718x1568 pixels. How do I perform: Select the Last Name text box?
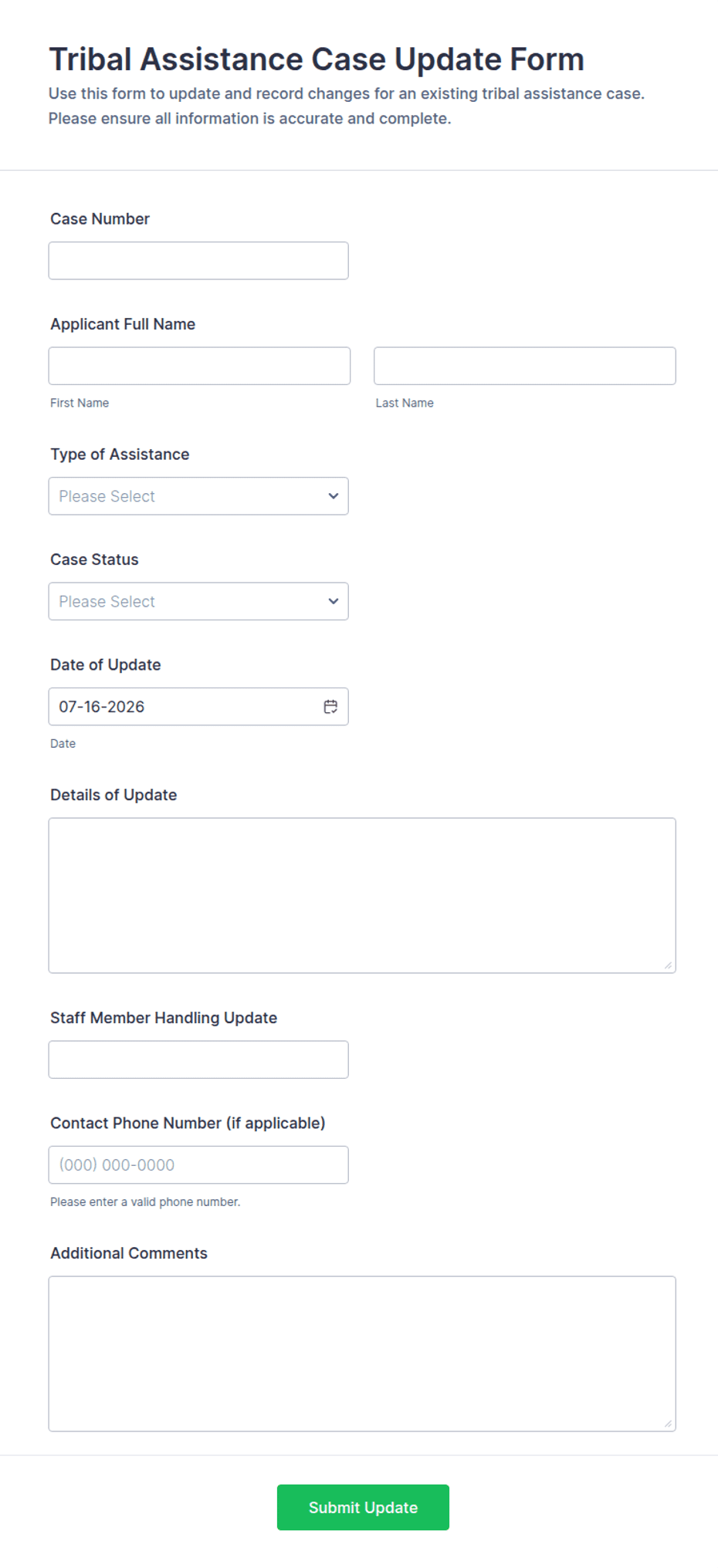(x=525, y=366)
